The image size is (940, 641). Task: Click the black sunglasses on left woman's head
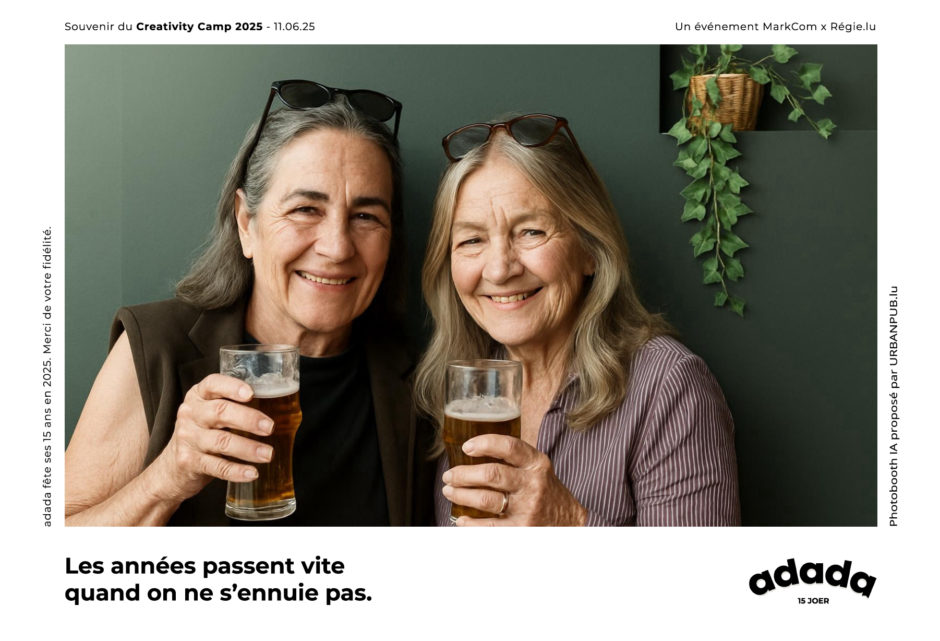point(333,102)
